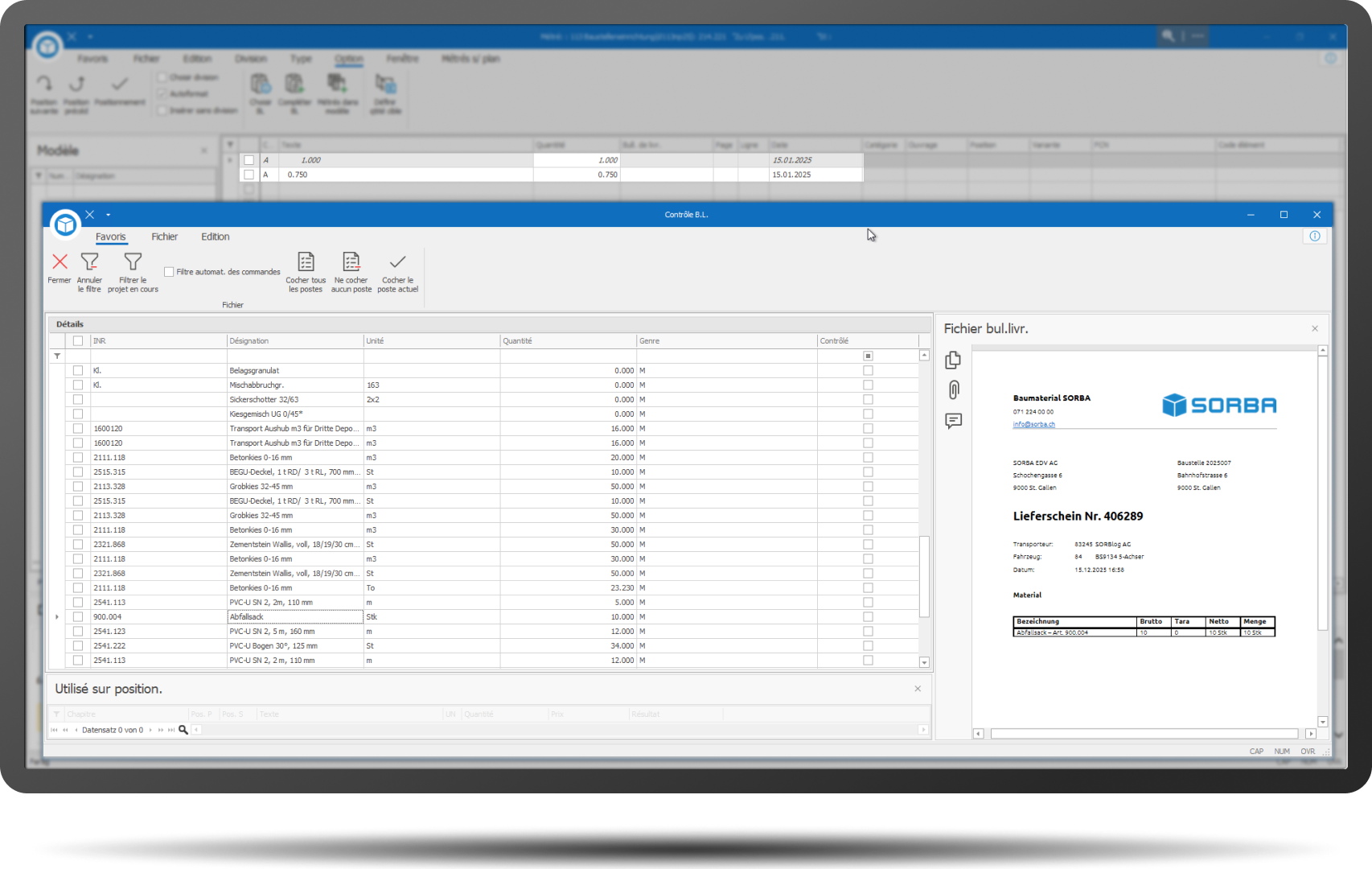Click Annuler le filtre icon

pyautogui.click(x=89, y=262)
